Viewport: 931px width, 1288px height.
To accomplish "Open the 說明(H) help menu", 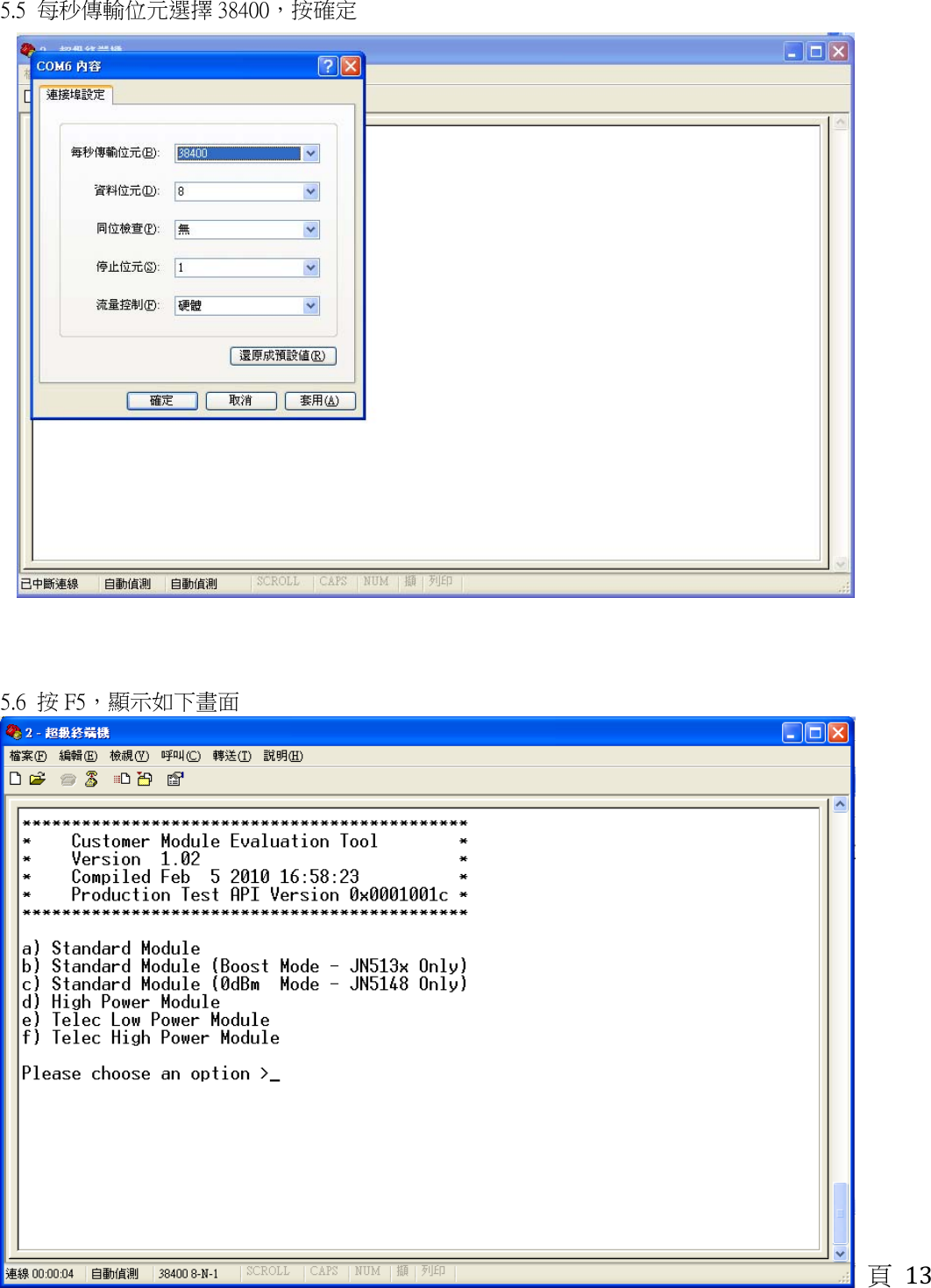I will point(283,756).
